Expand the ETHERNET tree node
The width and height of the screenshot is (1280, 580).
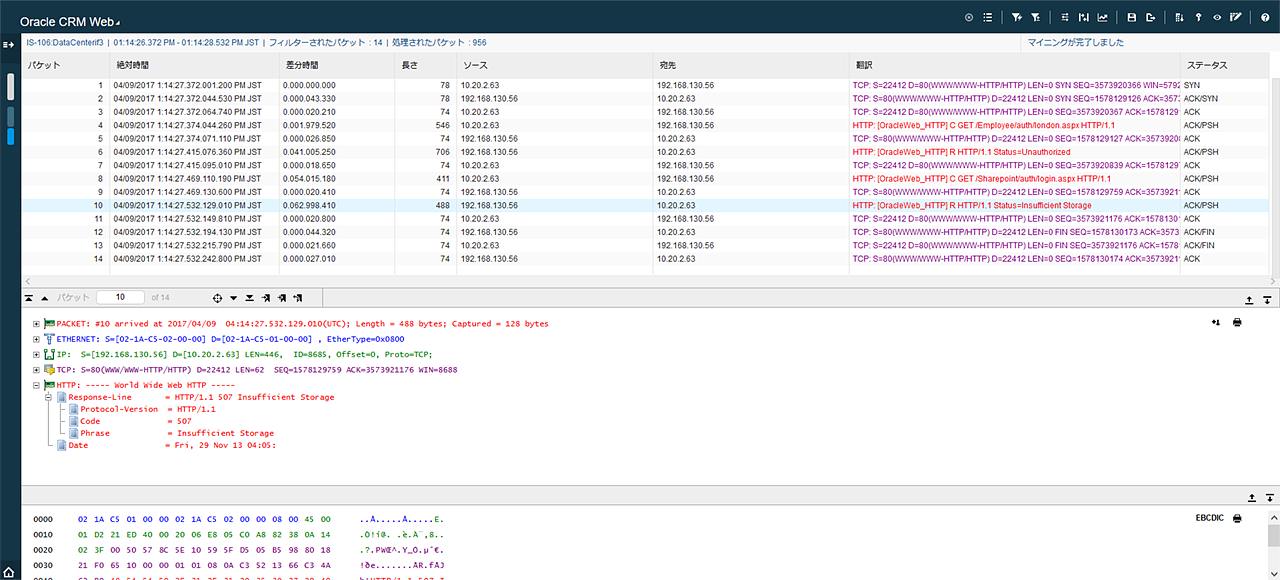click(37, 339)
